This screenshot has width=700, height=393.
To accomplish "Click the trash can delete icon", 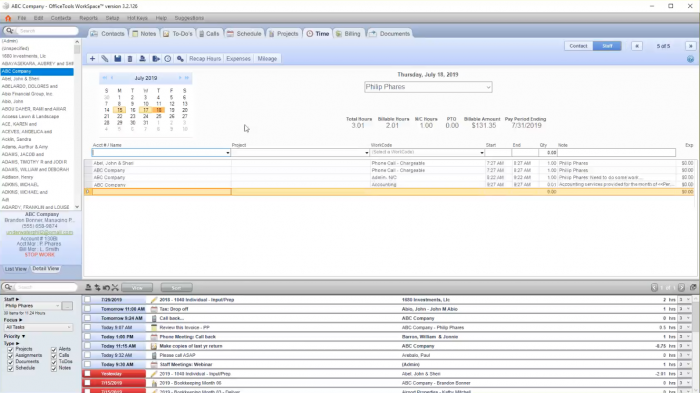I will tap(130, 59).
